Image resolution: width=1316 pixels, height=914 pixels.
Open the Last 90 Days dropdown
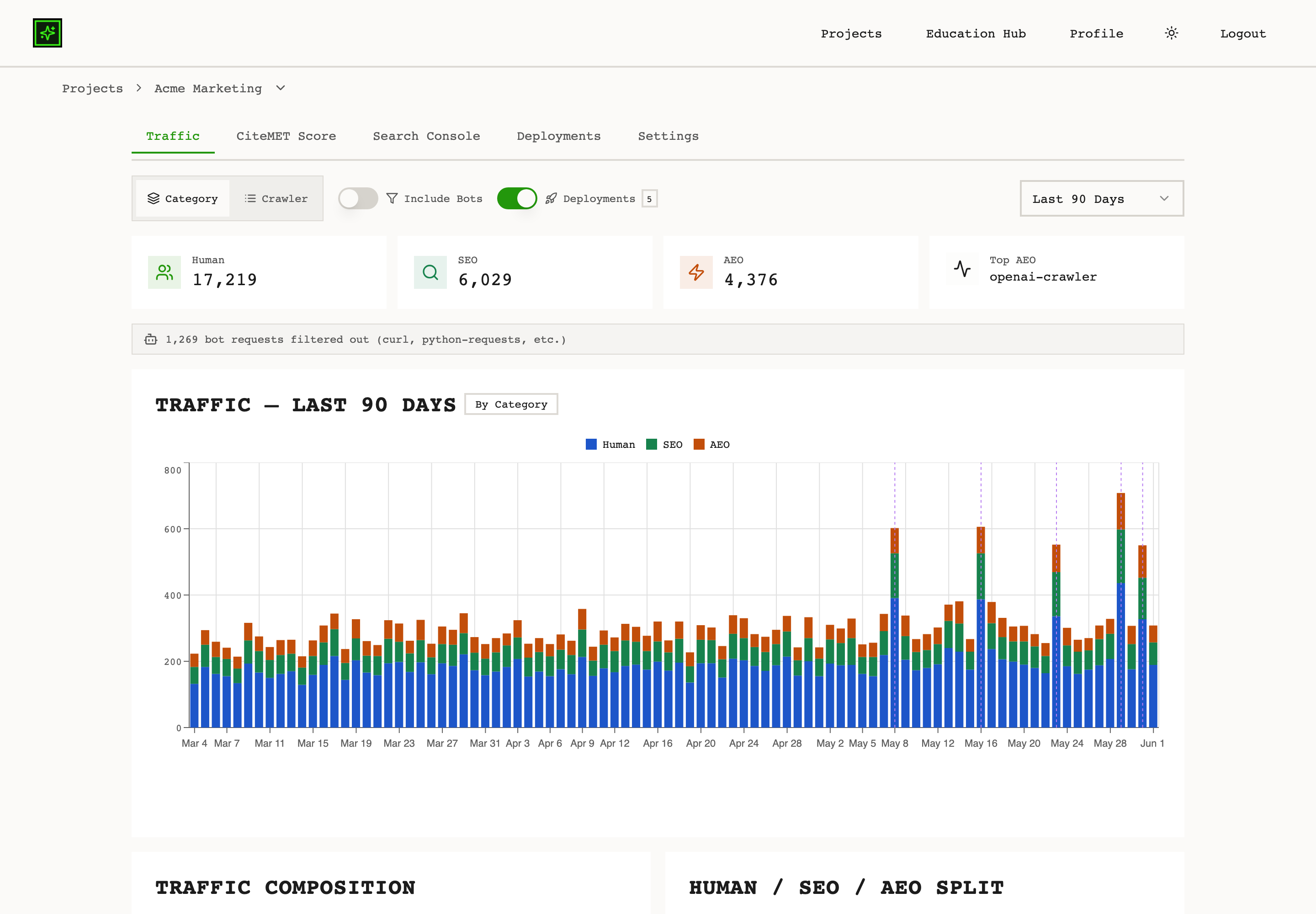[x=1102, y=198]
